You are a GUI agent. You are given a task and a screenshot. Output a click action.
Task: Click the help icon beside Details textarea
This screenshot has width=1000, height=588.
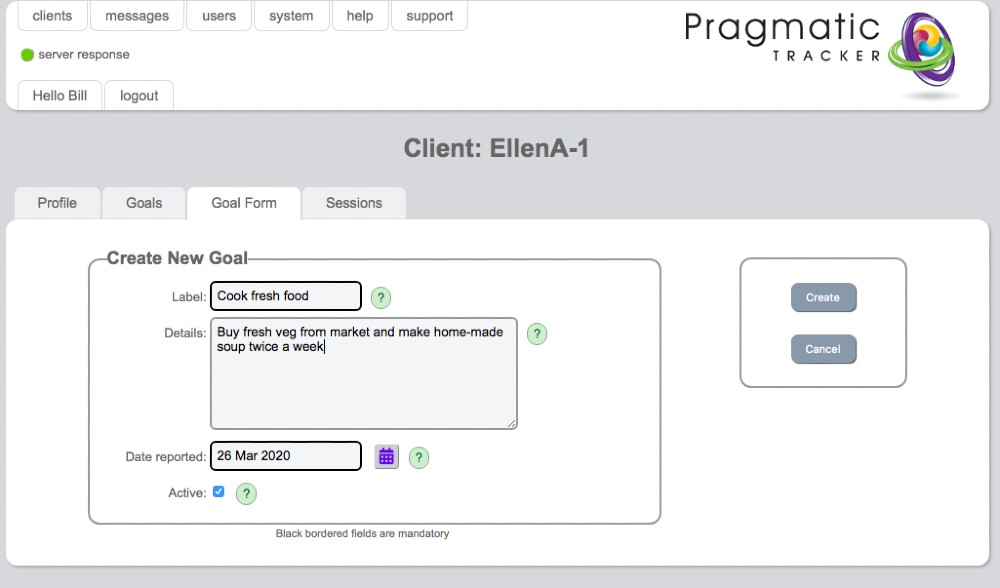point(537,334)
